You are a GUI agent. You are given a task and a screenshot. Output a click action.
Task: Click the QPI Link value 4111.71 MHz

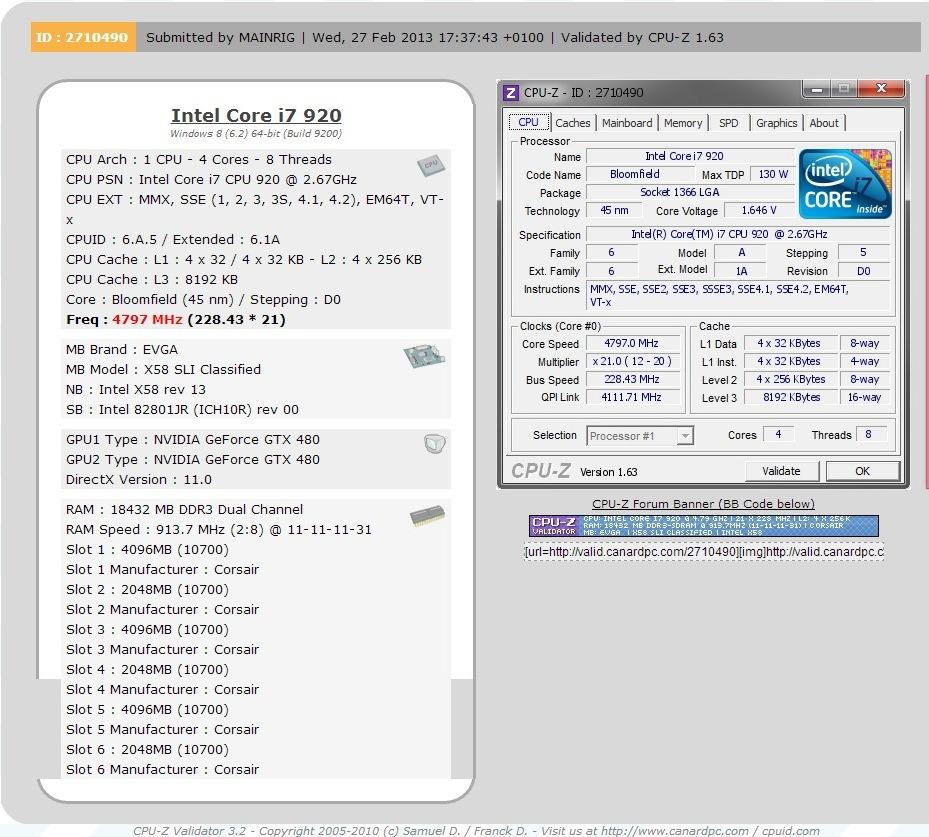click(x=632, y=397)
